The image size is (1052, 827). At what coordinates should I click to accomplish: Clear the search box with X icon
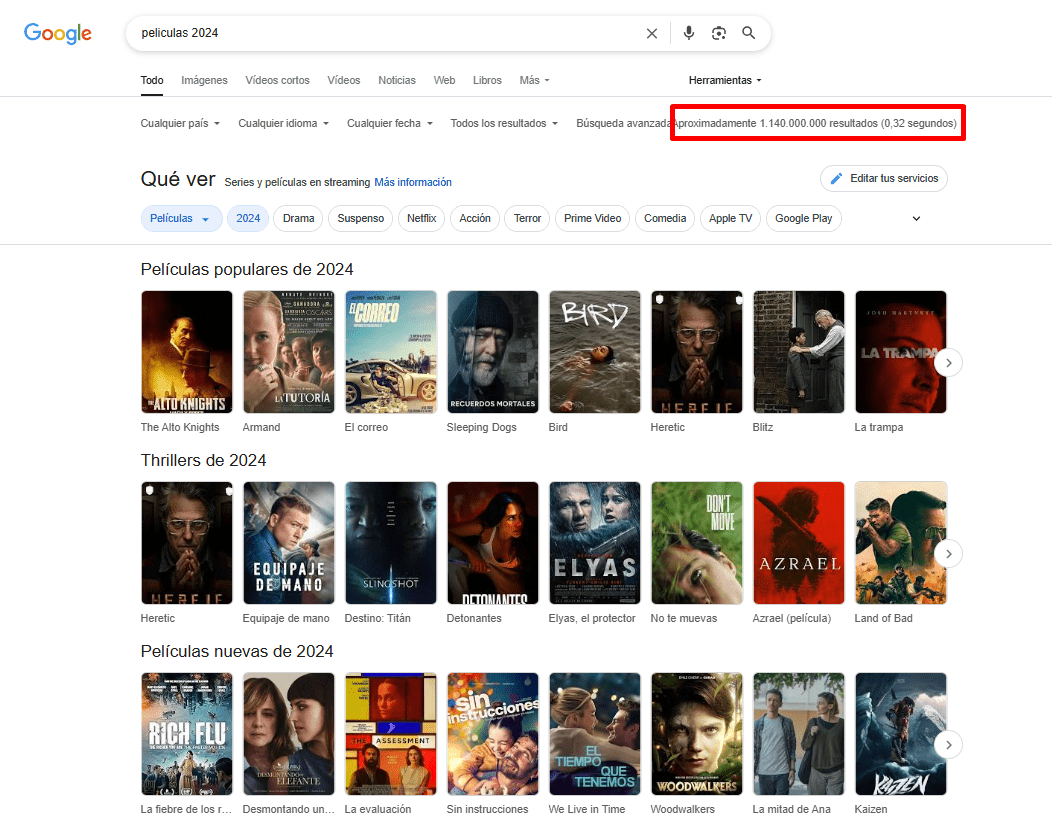click(x=651, y=33)
